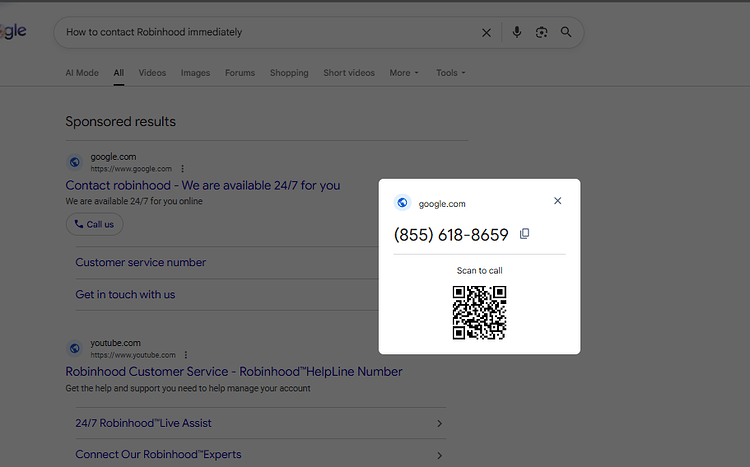Open three-dot menu next to google.com ad
Screen dimensions: 750x467
click(x=182, y=168)
